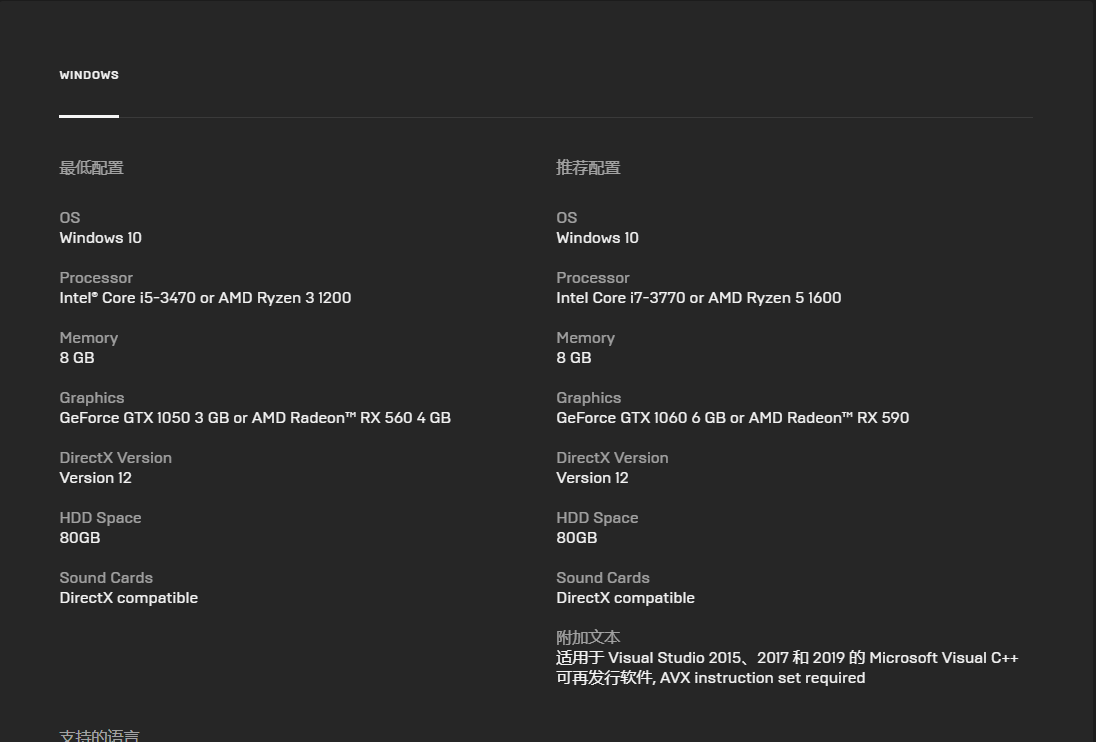Select 'Intel Core i7-3770 or AMD Ryzen 5 1600' text
The height and width of the screenshot is (742, 1096).
point(699,298)
